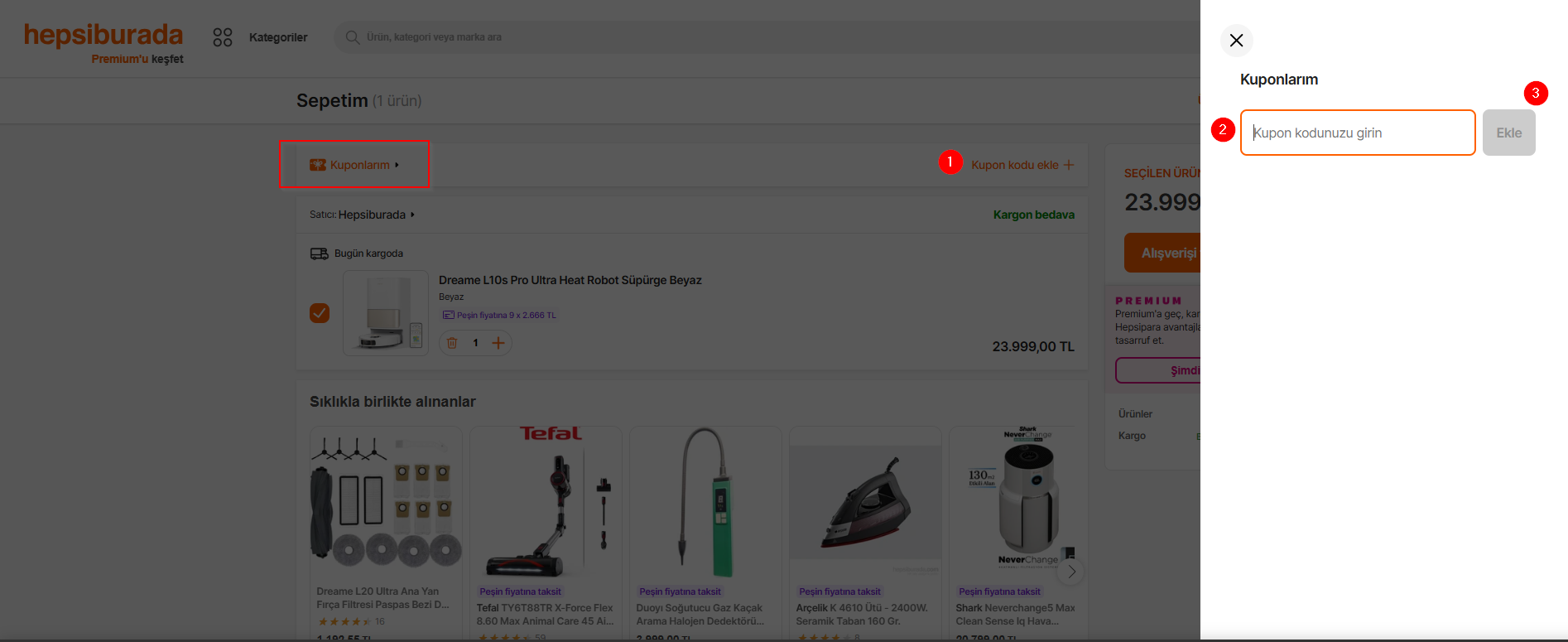Open the Kategoriler grid icon
This screenshot has height=642, width=1568.
pos(223,37)
